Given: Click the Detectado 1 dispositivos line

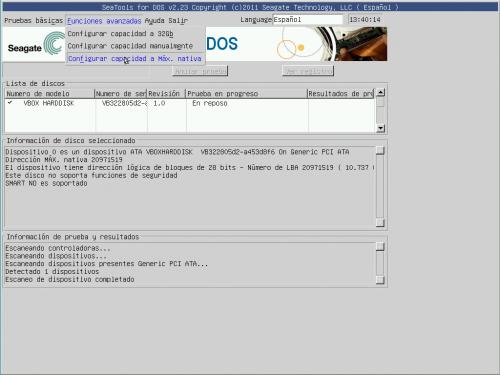Looking at the screenshot, I should coord(52,272).
